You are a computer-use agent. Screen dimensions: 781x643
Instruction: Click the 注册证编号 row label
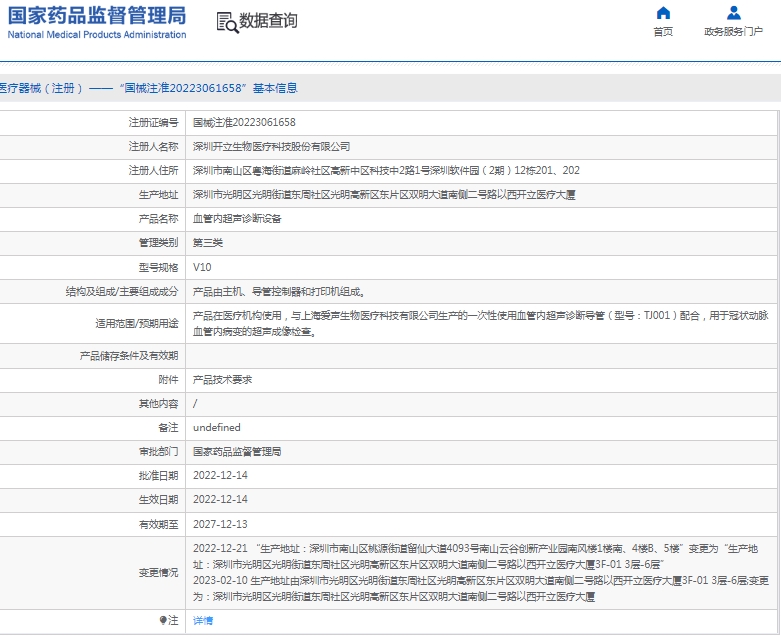(153, 123)
